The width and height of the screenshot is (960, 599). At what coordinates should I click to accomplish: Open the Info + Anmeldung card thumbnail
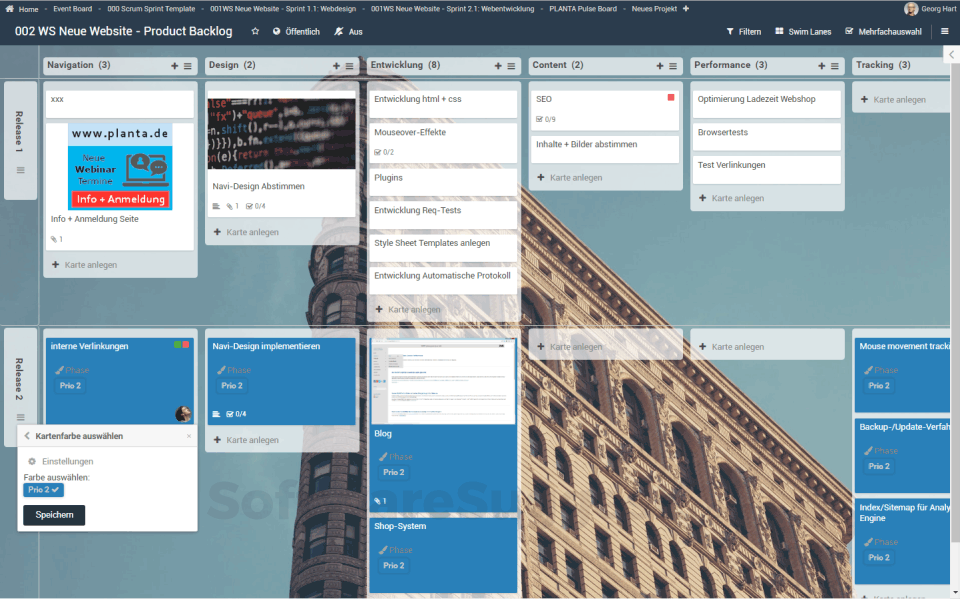120,167
